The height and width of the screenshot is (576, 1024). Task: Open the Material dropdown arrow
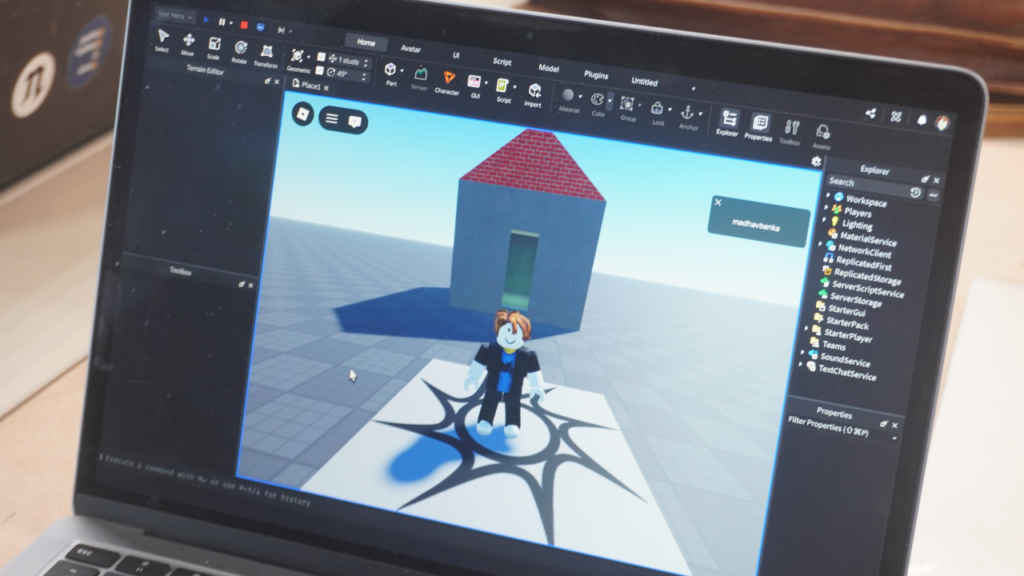[580, 97]
